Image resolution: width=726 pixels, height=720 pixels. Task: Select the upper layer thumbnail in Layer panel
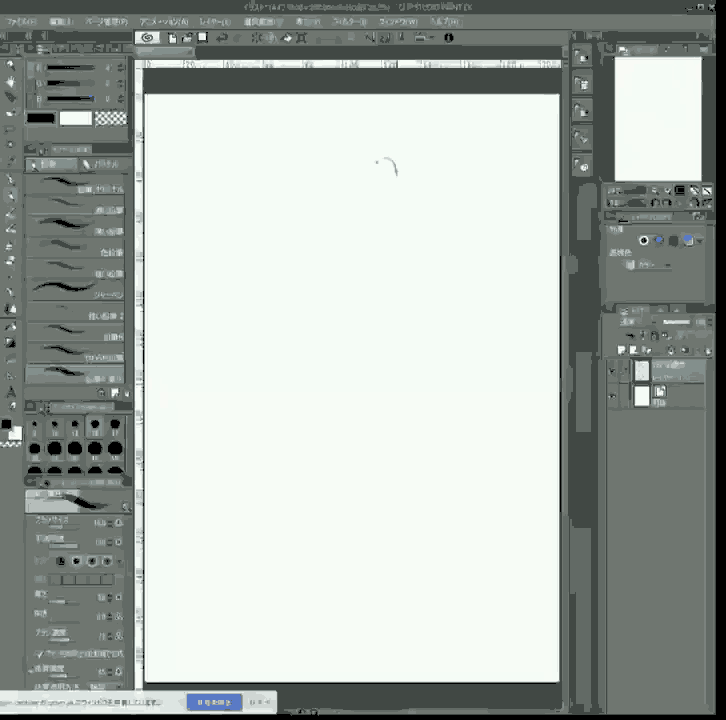click(642, 370)
